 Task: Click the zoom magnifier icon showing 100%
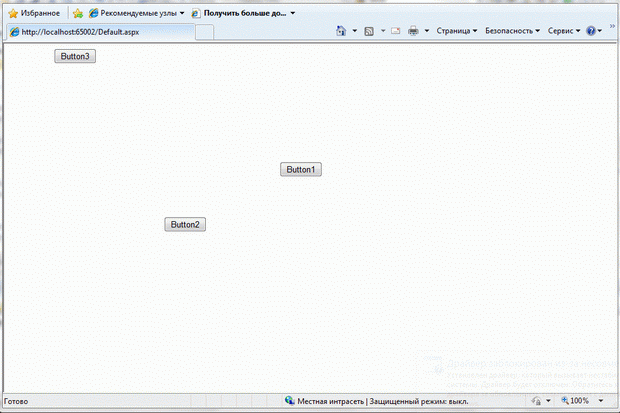coord(566,401)
